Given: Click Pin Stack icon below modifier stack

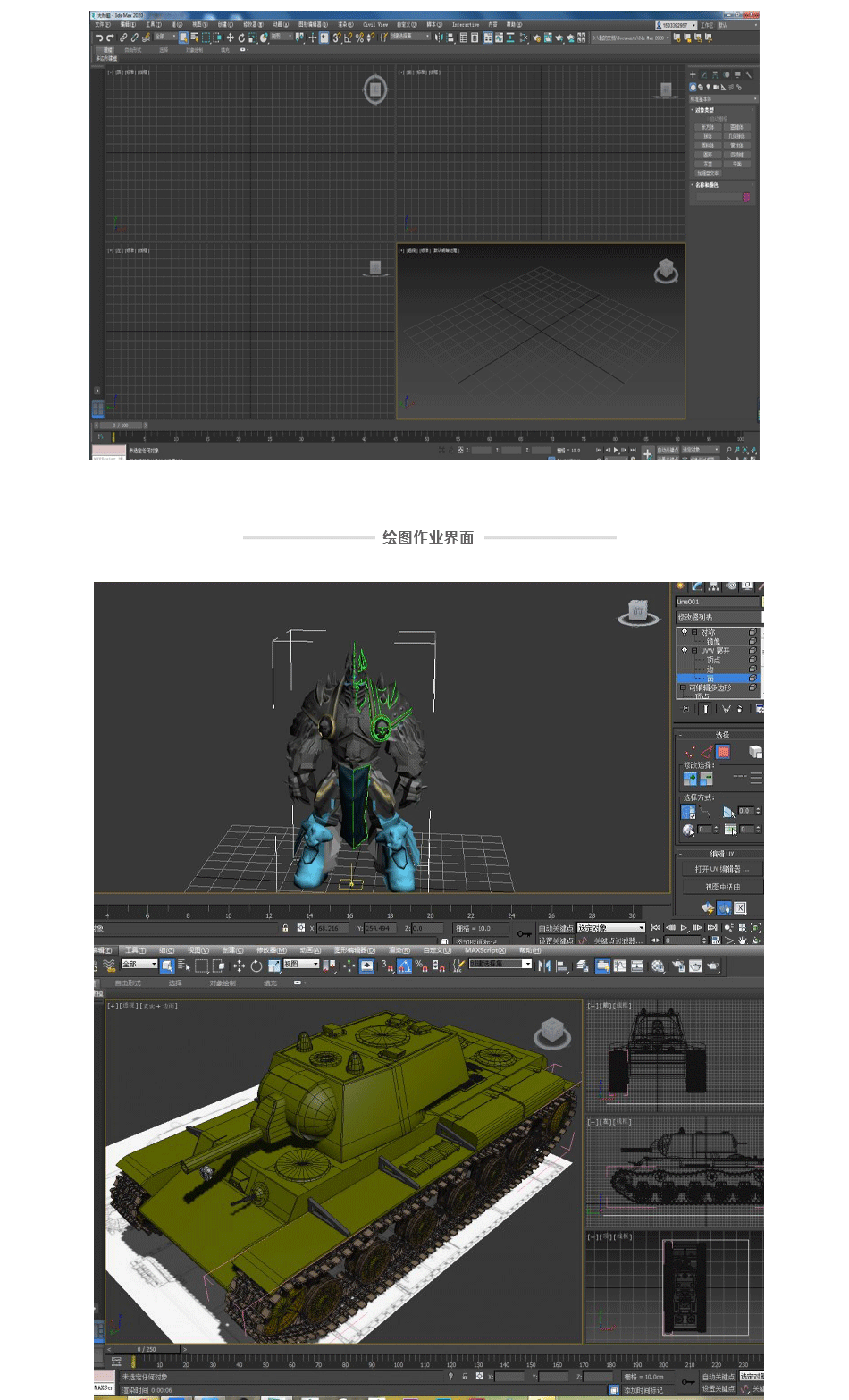Looking at the screenshot, I should (x=685, y=709).
